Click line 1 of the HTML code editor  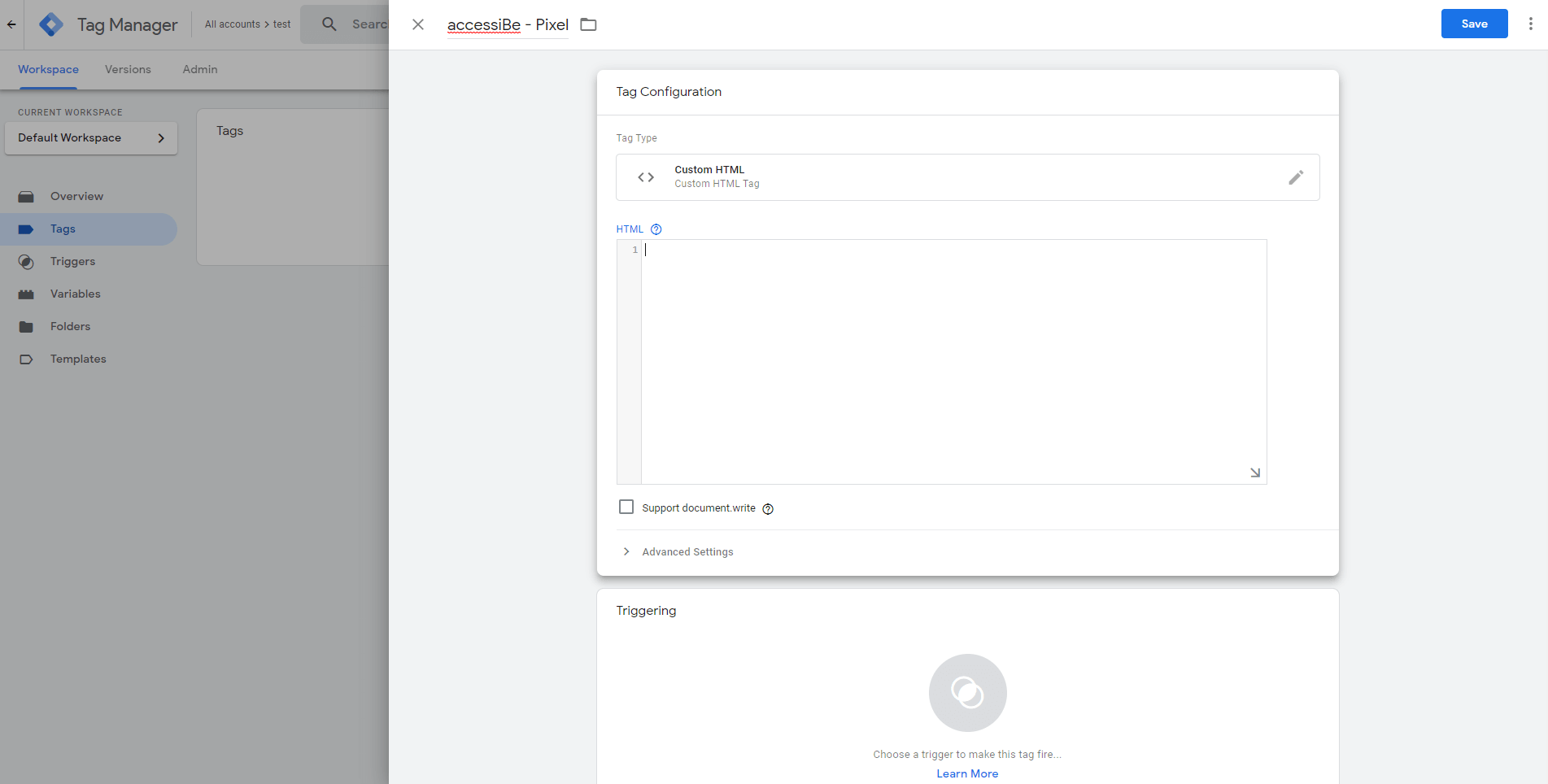click(732, 250)
